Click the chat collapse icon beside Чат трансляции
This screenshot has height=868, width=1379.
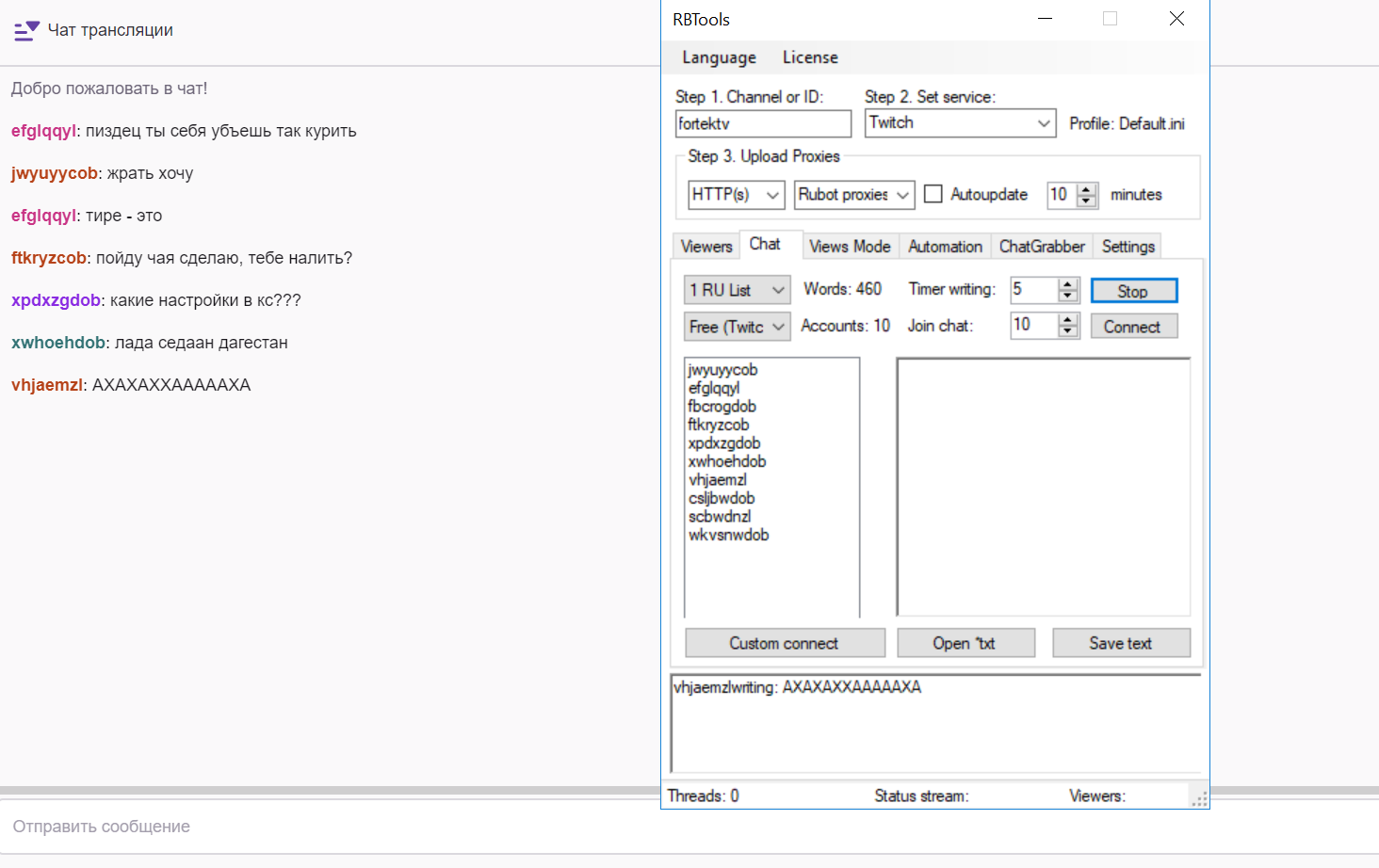coord(26,31)
